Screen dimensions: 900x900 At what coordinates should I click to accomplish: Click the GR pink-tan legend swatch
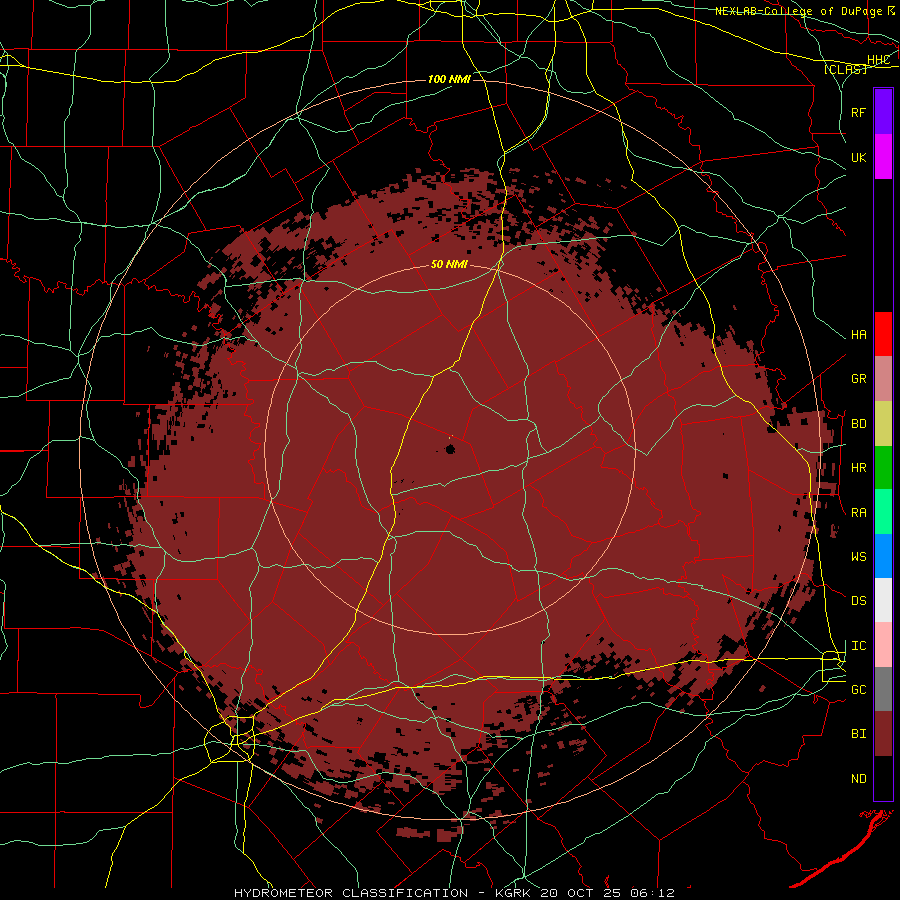click(883, 379)
